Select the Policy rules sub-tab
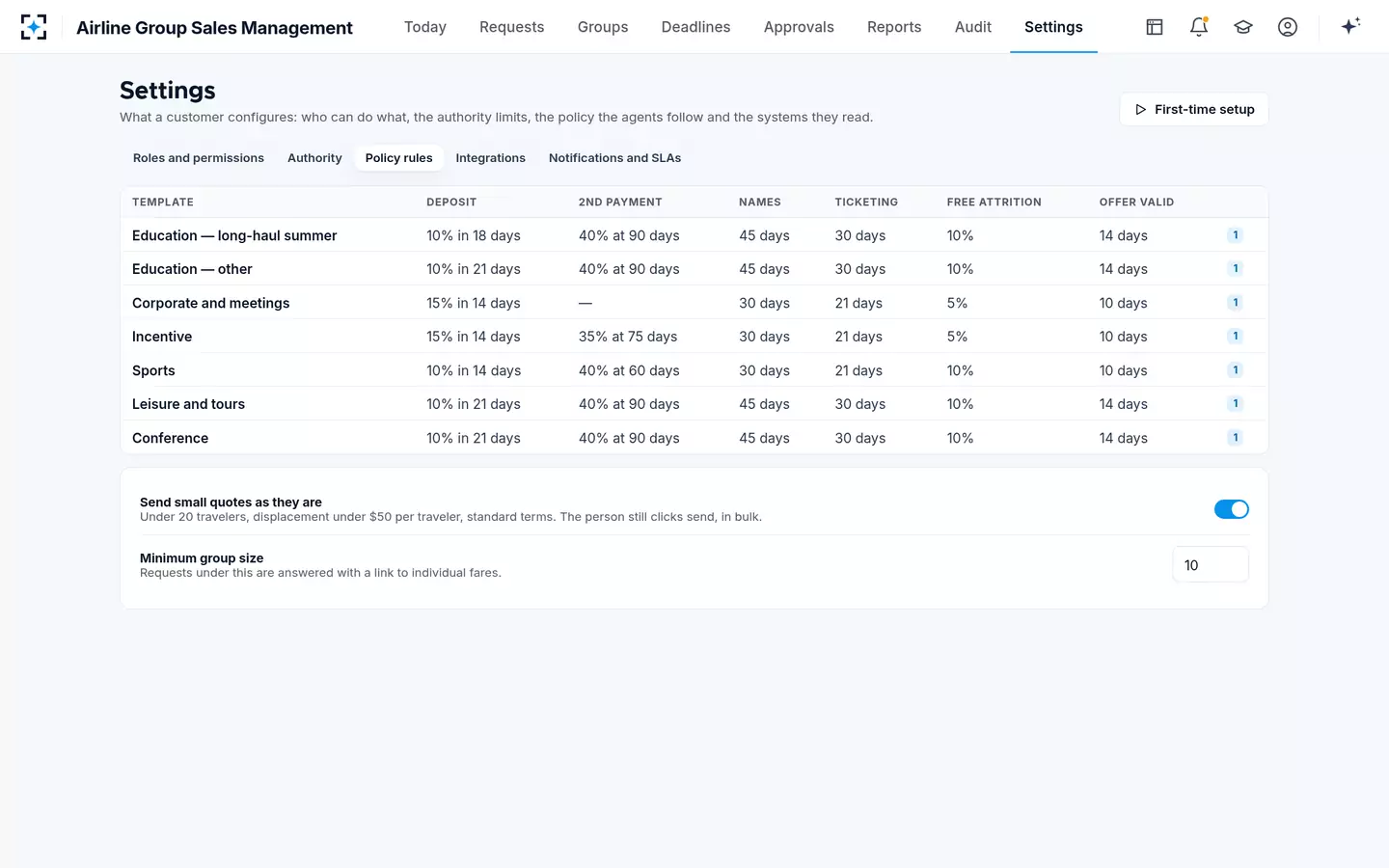The image size is (1389, 868). [398, 158]
